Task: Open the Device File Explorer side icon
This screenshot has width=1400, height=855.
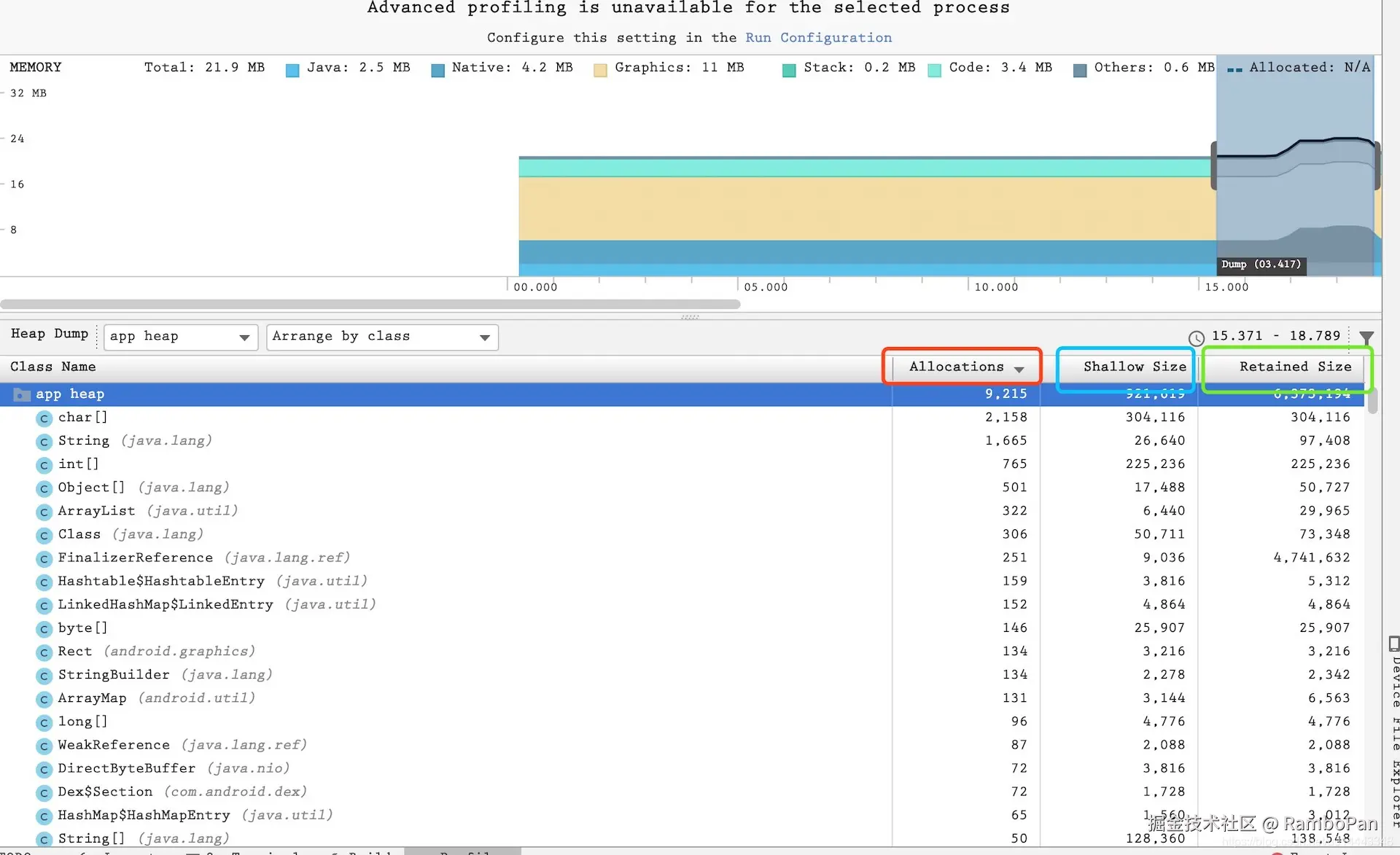Action: [x=1393, y=644]
